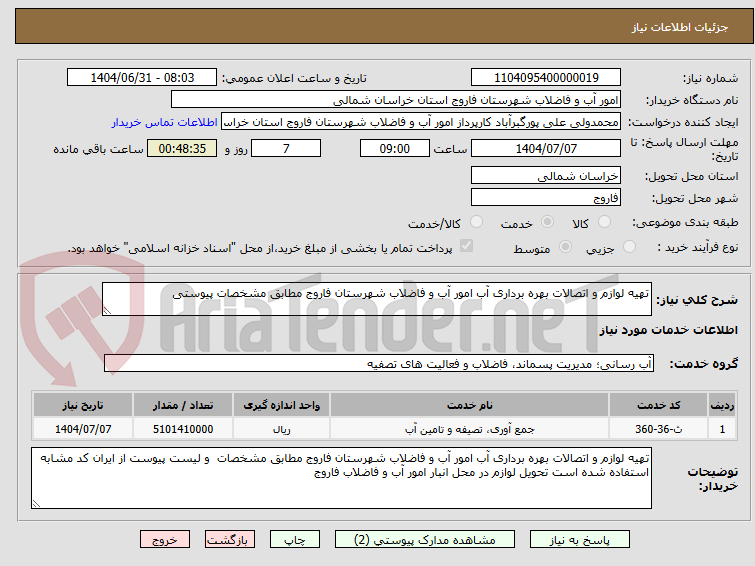
Task: Open 'مشاهده مدارک پیوستی (2)' attachments
Action: 425,540
